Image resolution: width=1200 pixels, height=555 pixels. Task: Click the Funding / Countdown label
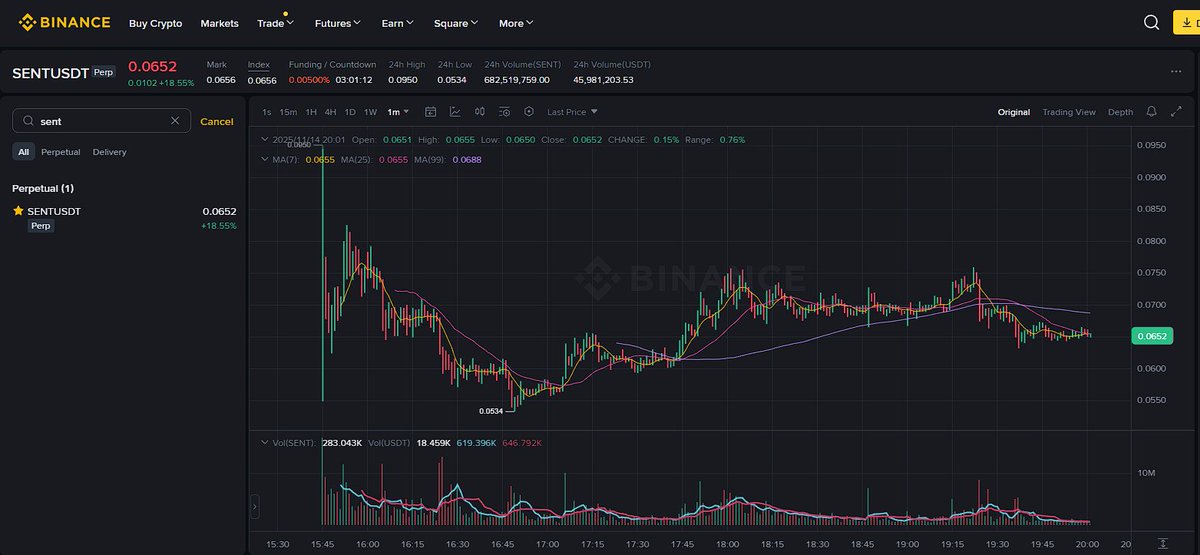pos(332,65)
